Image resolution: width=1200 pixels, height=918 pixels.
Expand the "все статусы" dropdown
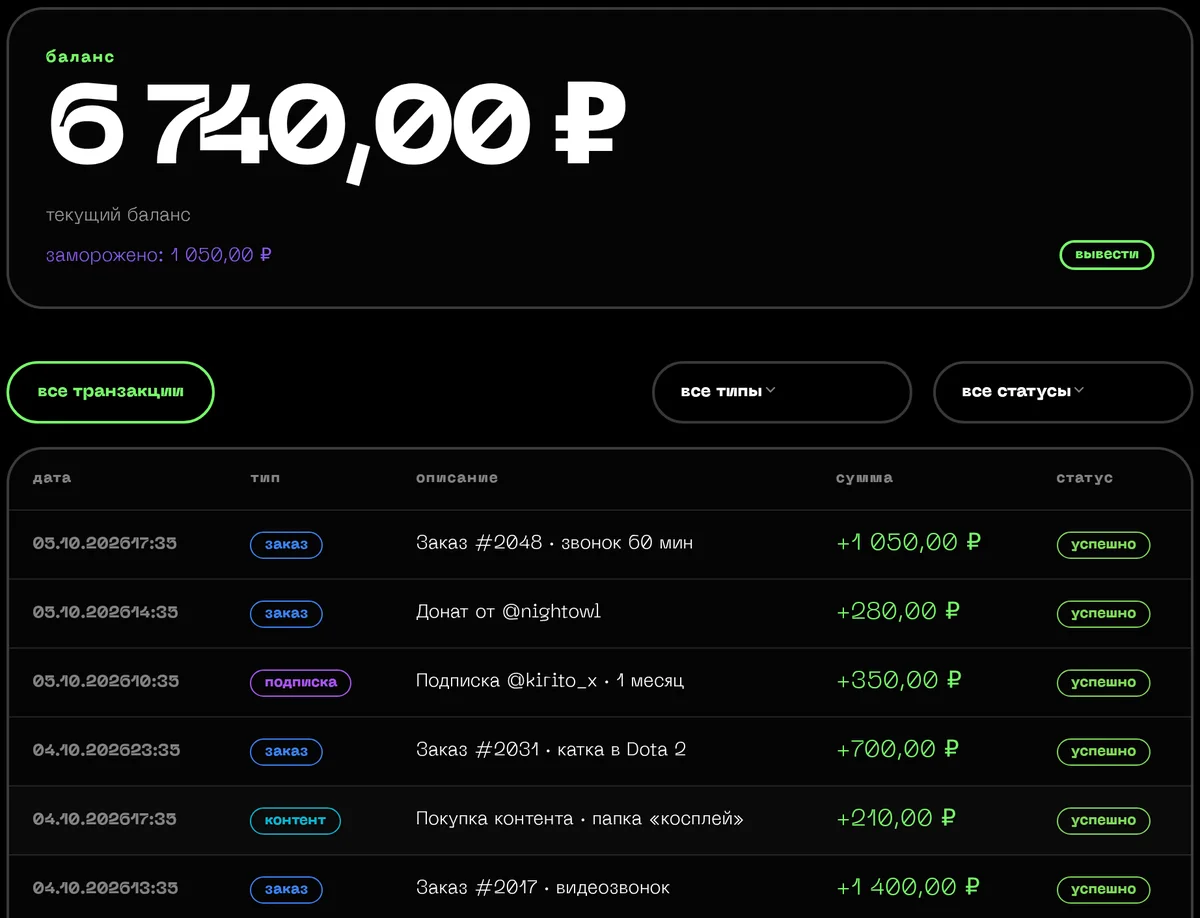coord(1063,392)
